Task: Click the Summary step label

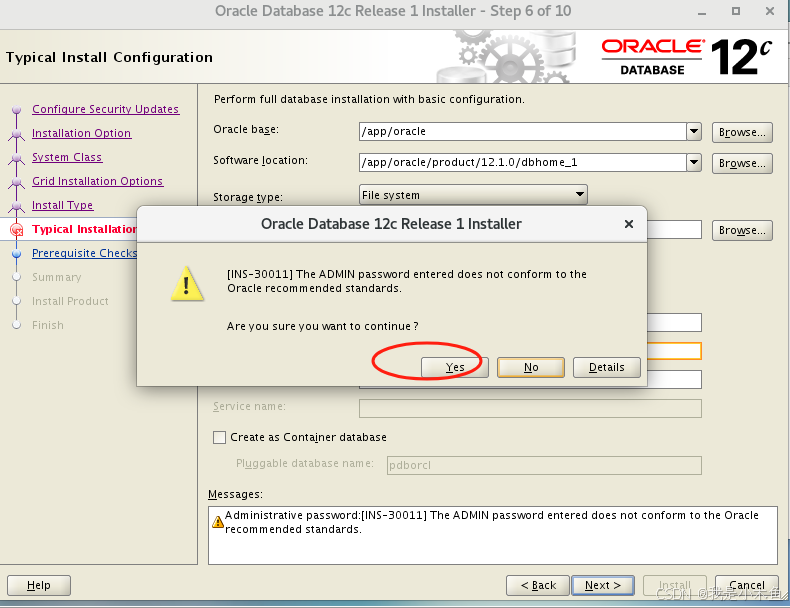Action: (x=56, y=277)
